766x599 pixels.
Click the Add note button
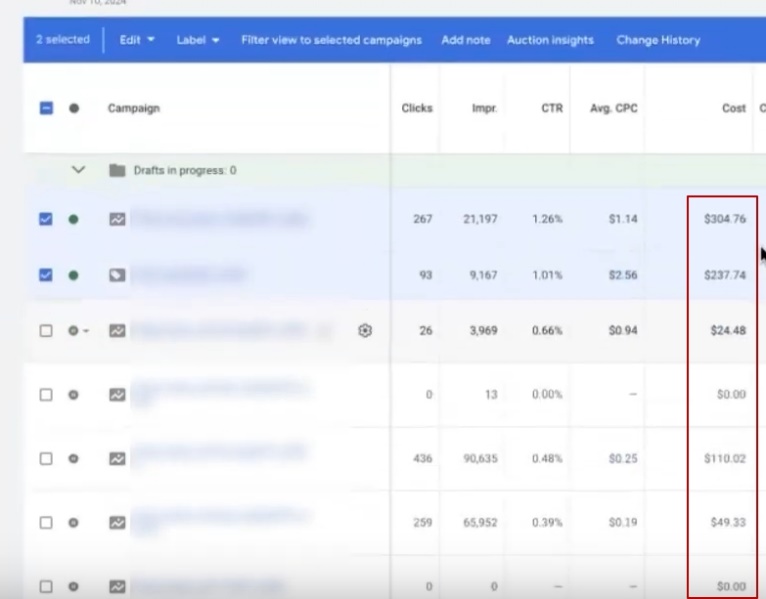pos(466,40)
